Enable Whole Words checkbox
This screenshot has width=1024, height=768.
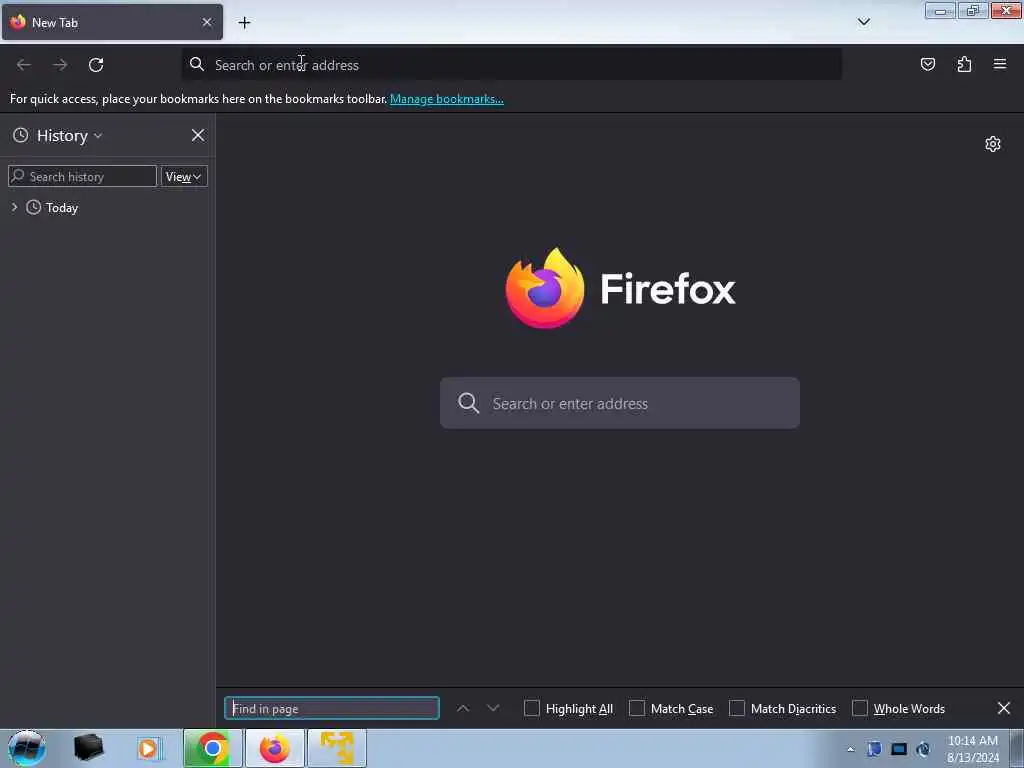click(859, 708)
